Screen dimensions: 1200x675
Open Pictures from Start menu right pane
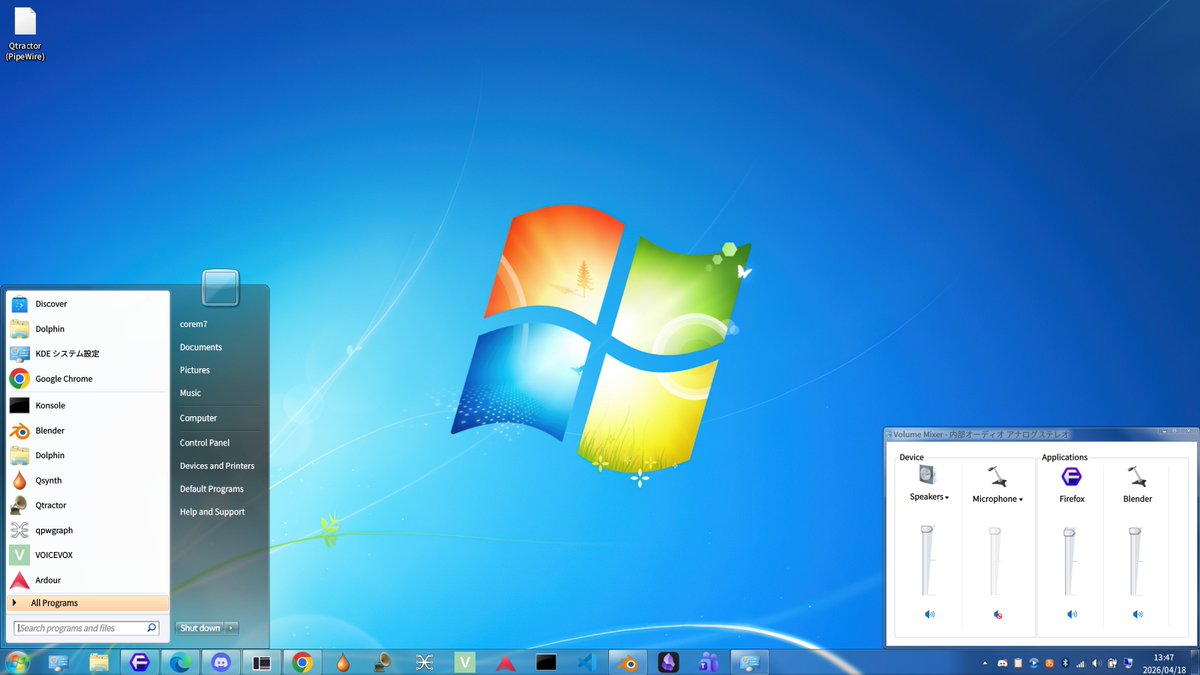click(x=195, y=370)
